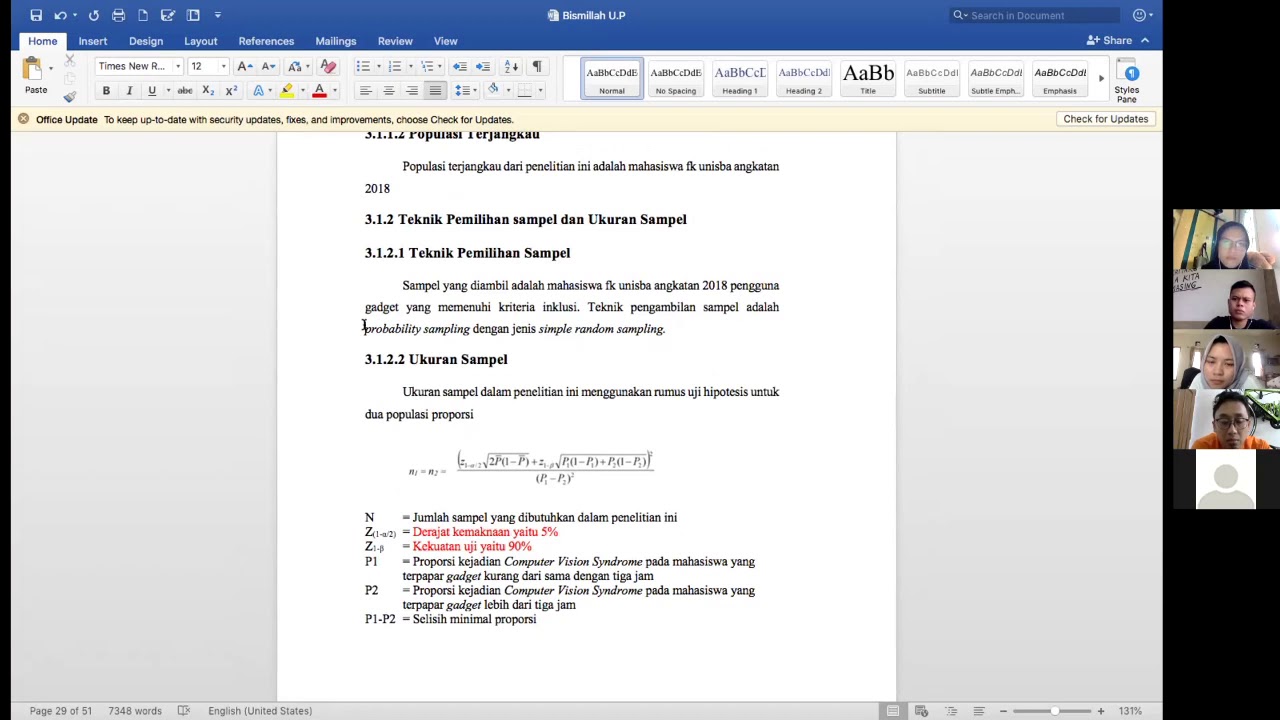
Task: Apply the Subtitle style
Action: (932, 78)
